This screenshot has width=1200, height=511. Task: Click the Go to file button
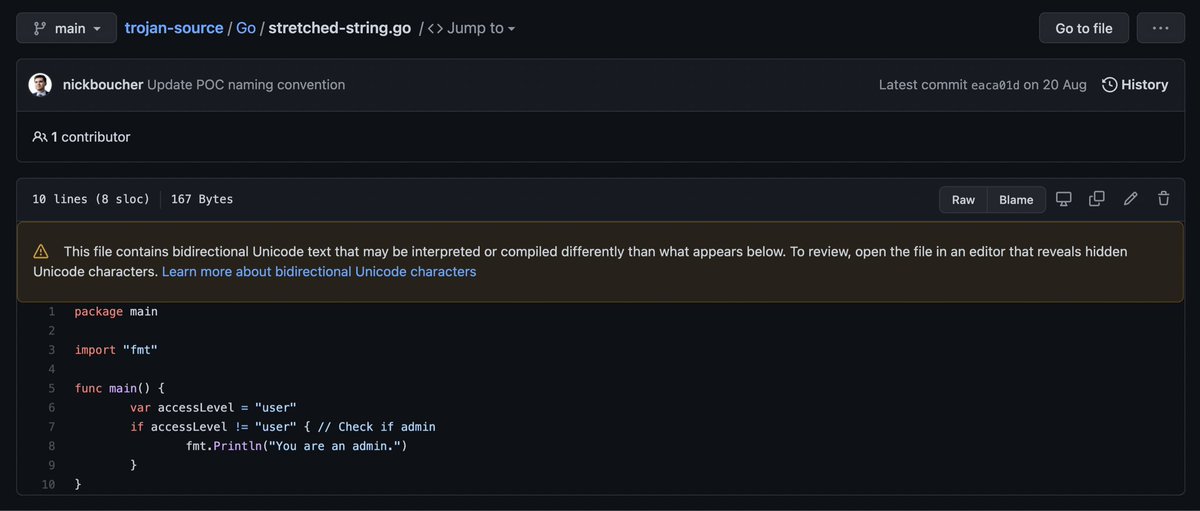tap(1084, 28)
